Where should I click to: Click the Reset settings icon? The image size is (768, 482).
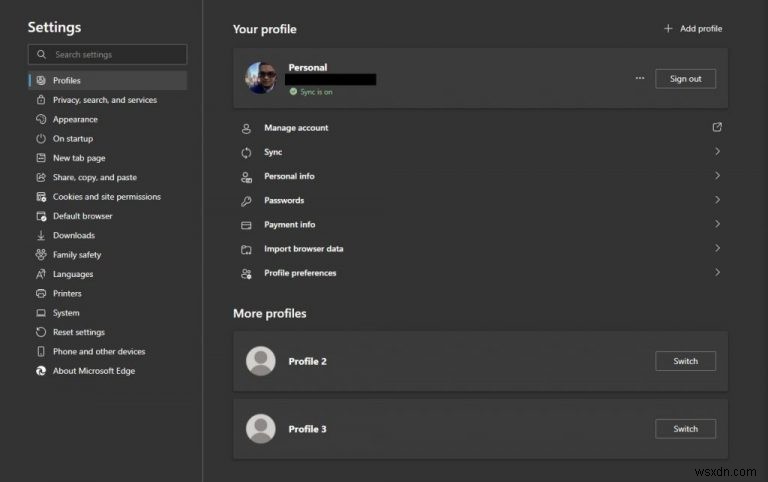[x=41, y=332]
